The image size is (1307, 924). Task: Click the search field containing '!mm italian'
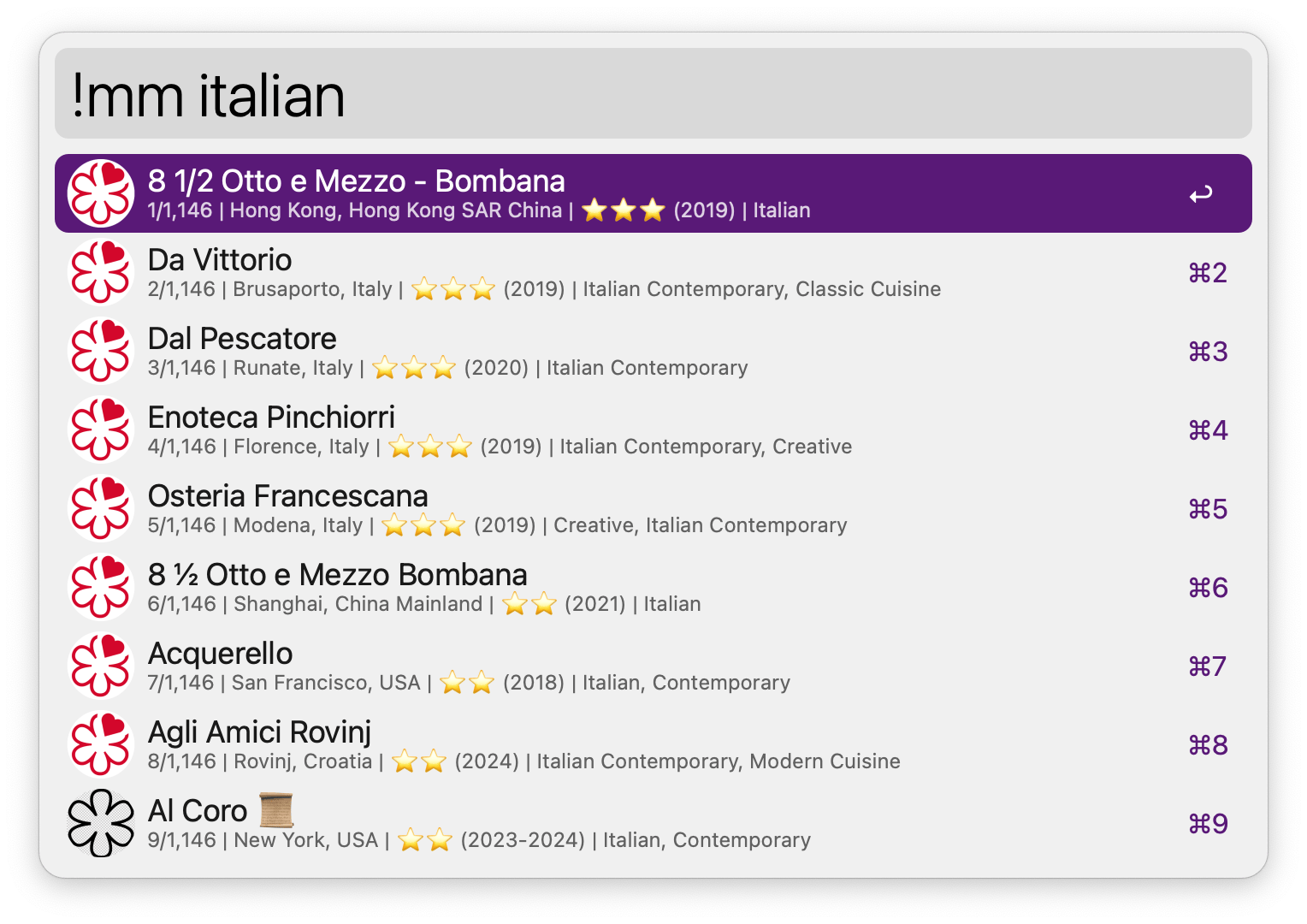(x=653, y=93)
